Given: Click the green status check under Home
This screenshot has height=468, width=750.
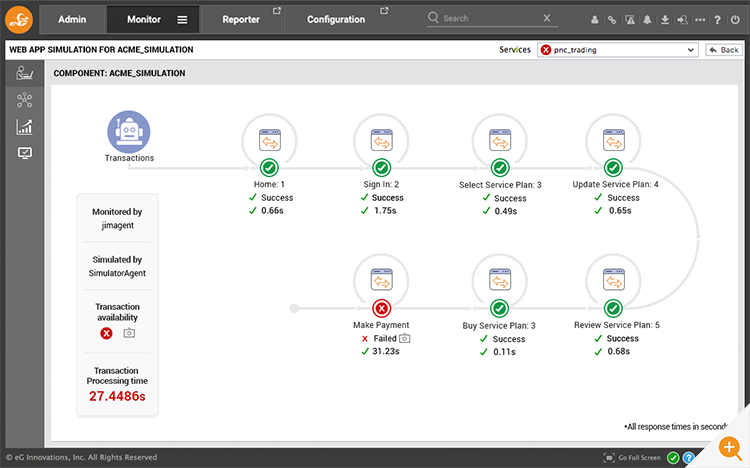Looking at the screenshot, I should pyautogui.click(x=269, y=168).
